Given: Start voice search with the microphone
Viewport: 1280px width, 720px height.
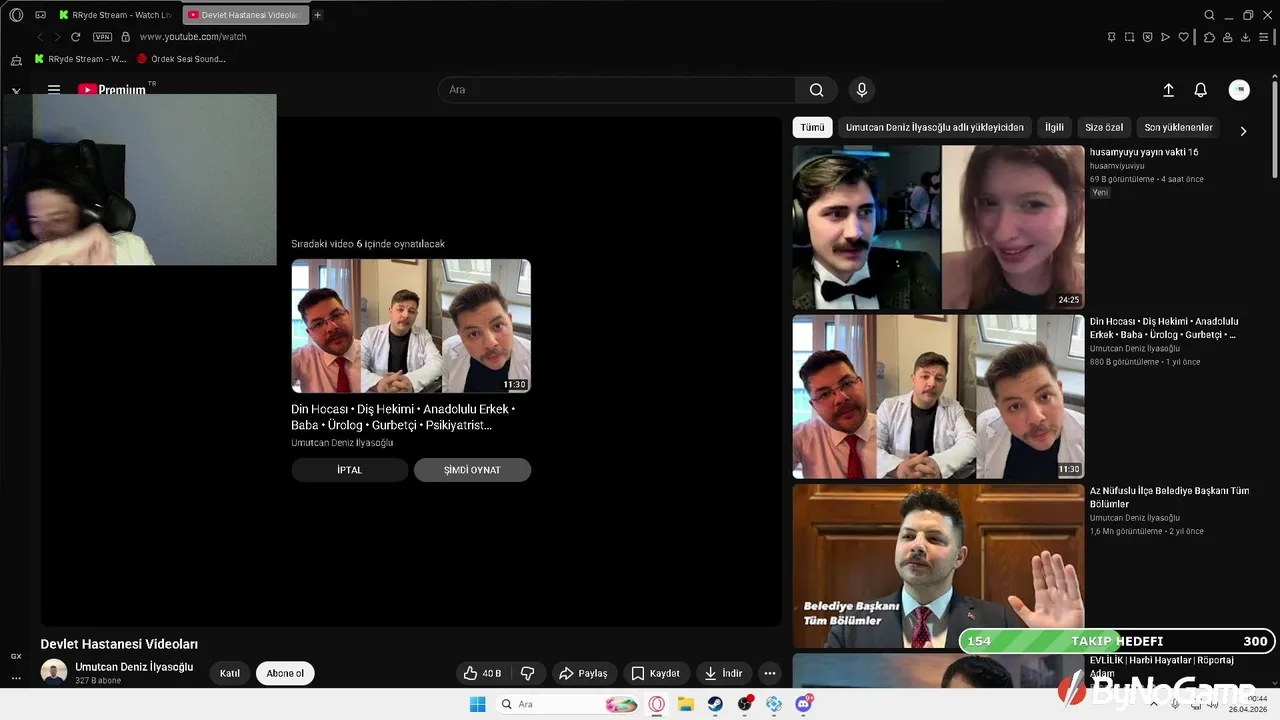Looking at the screenshot, I should point(862,90).
